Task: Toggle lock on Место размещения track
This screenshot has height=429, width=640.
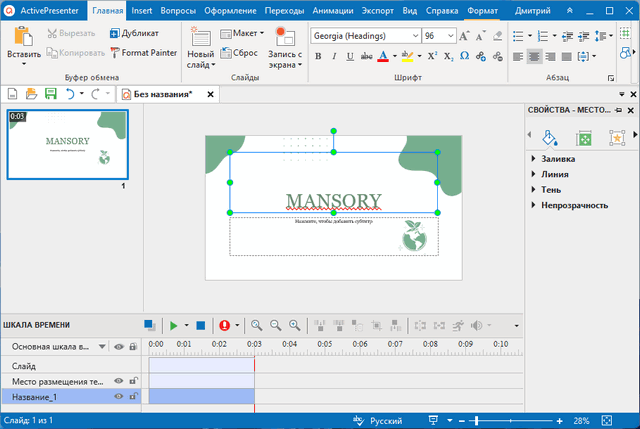Action: tap(132, 381)
